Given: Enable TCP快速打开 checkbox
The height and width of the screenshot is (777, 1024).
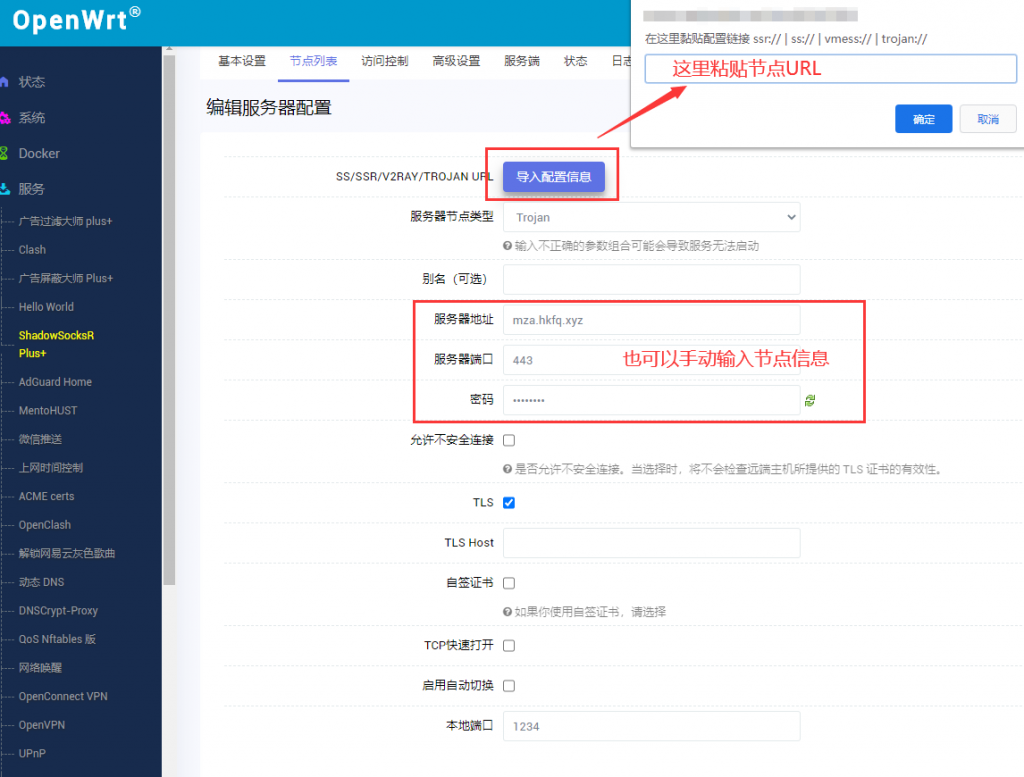Looking at the screenshot, I should point(509,646).
